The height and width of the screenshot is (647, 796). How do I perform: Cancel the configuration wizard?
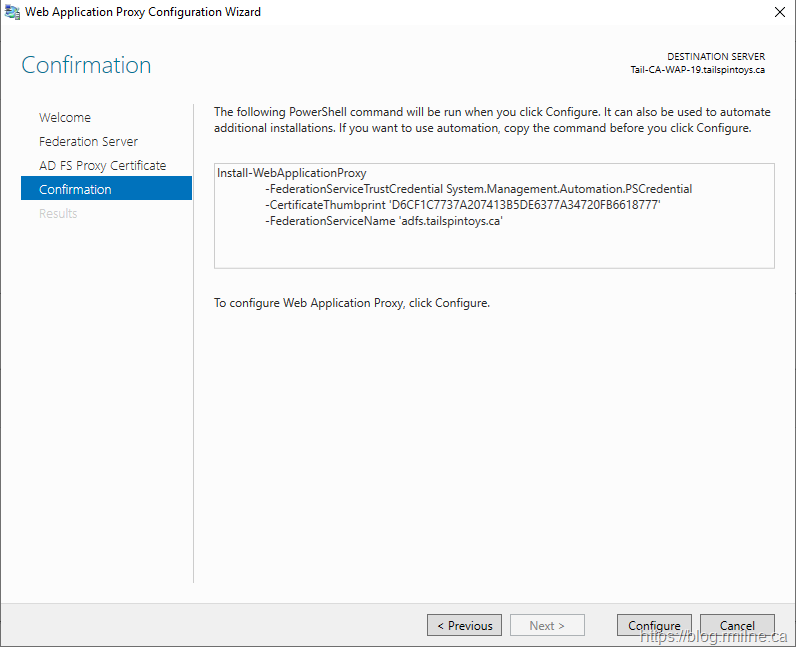coord(737,625)
